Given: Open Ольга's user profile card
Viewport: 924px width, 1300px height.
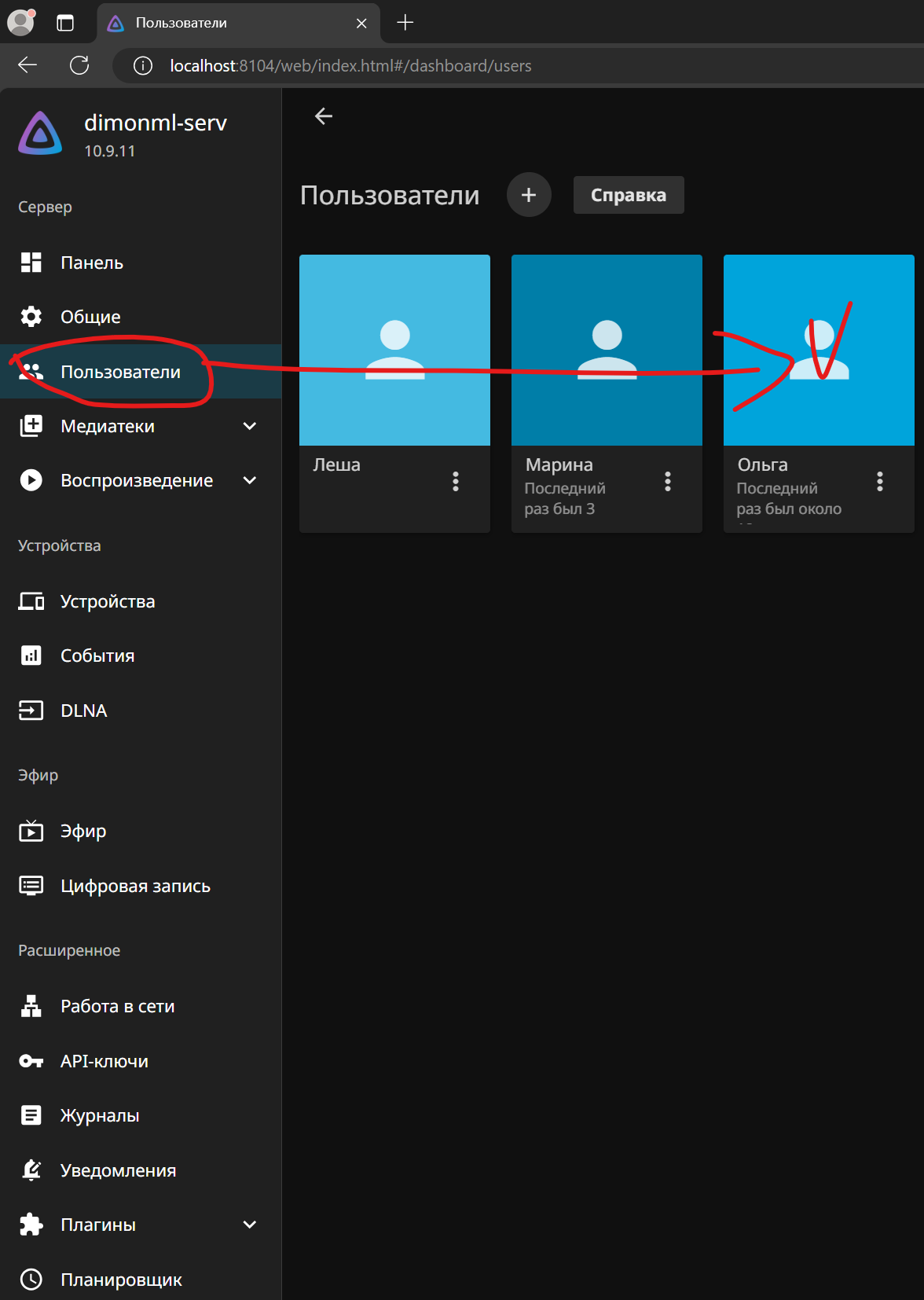Looking at the screenshot, I should pos(819,350).
